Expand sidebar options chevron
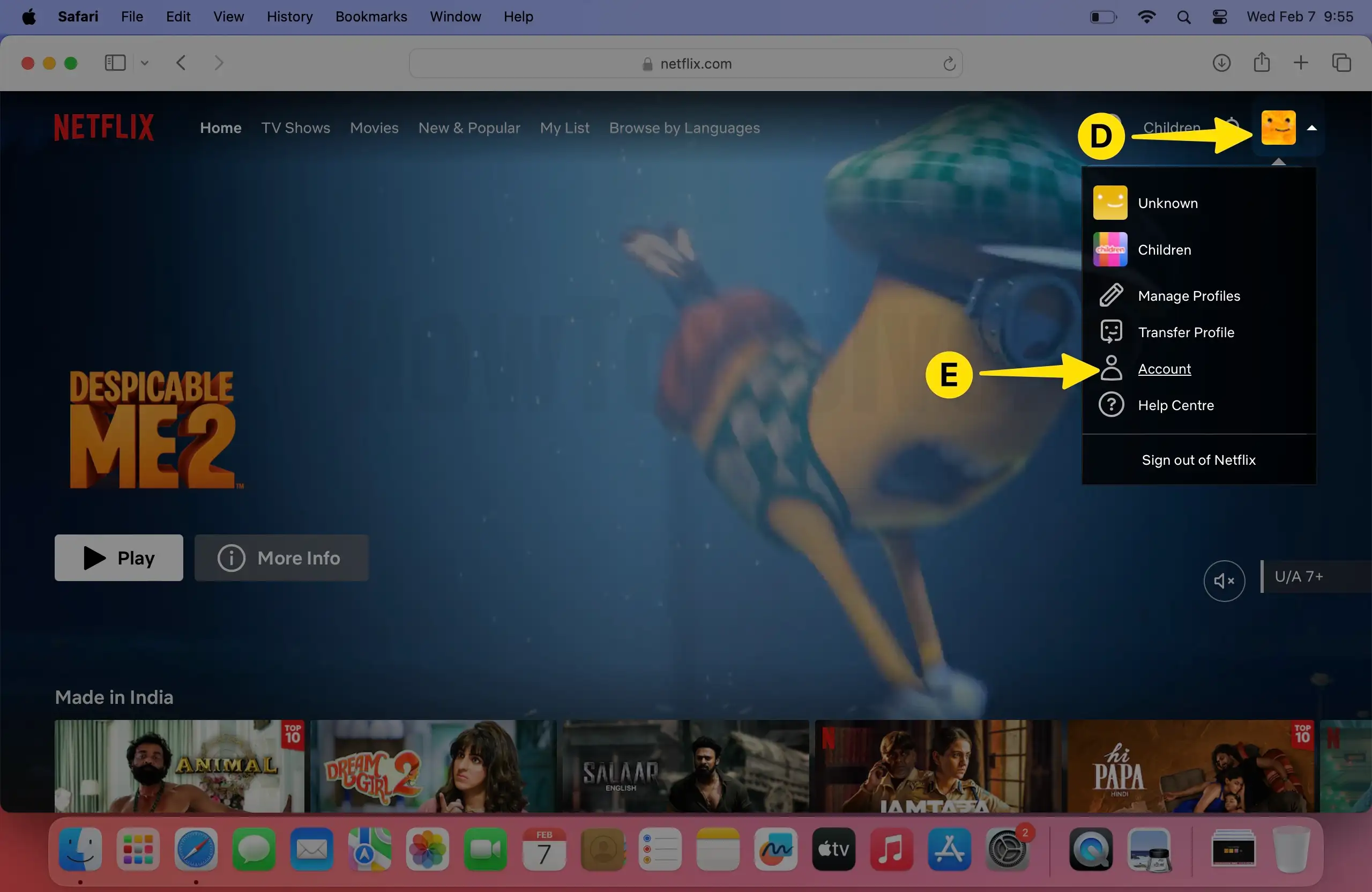 pyautogui.click(x=145, y=63)
